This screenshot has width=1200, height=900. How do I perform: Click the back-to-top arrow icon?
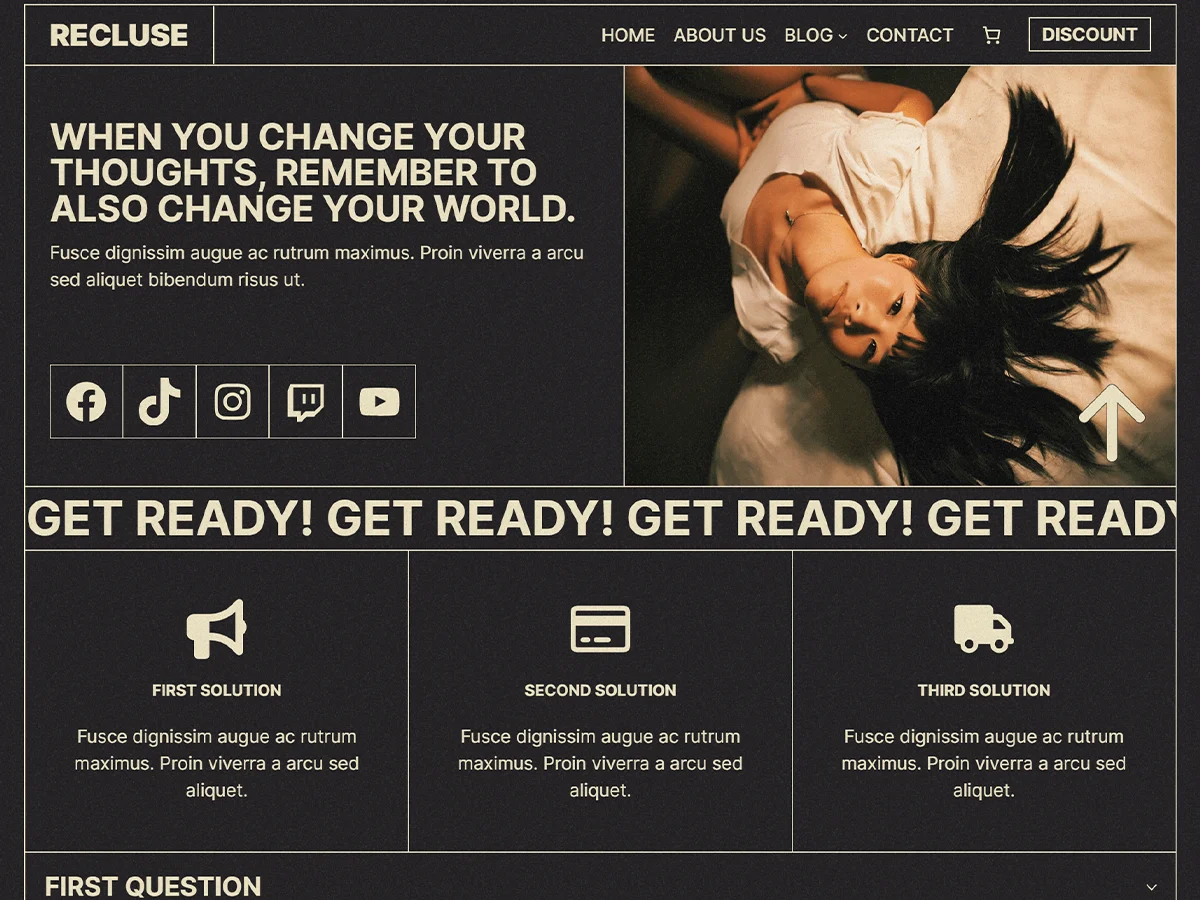[x=1112, y=423]
